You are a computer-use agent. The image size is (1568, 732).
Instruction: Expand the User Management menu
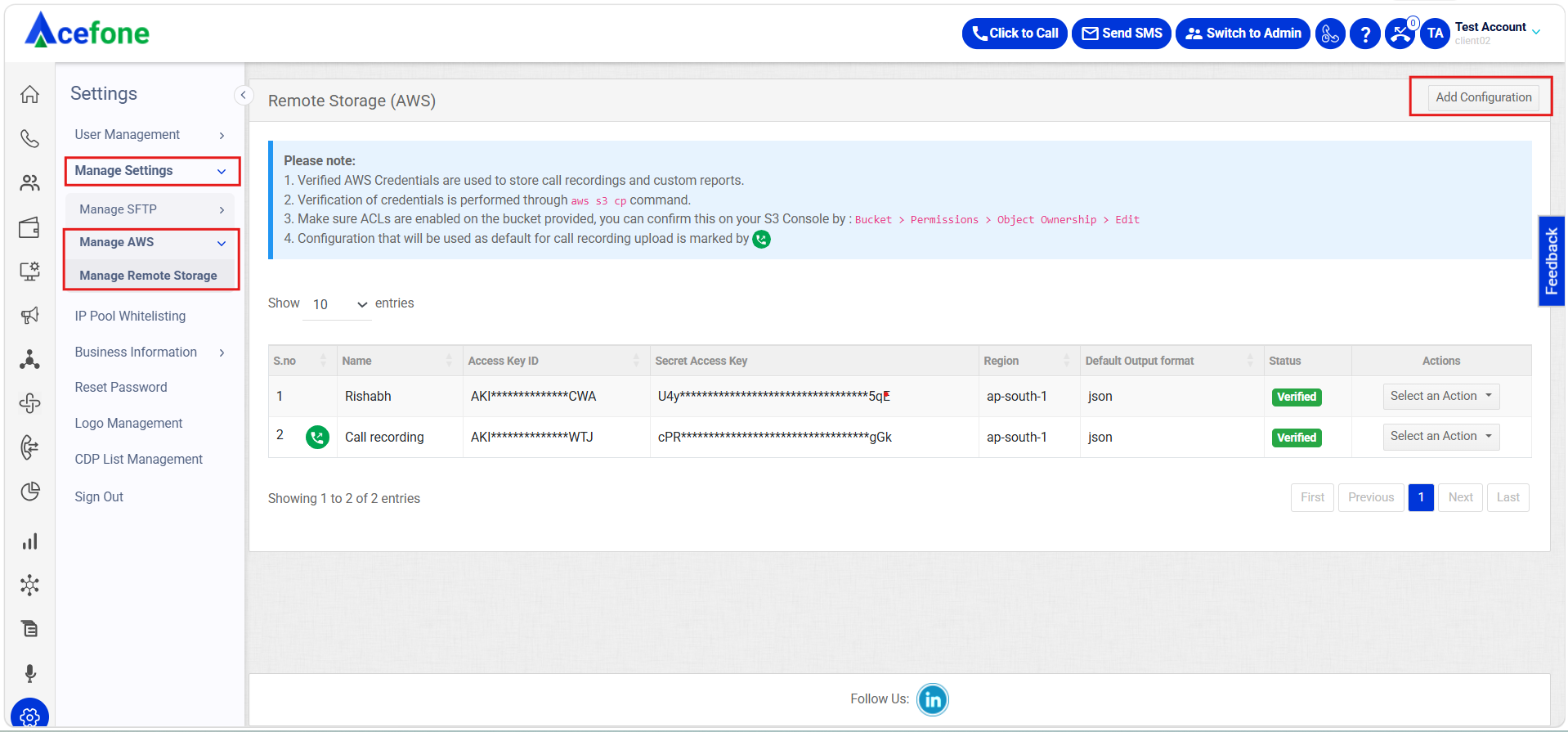[150, 134]
